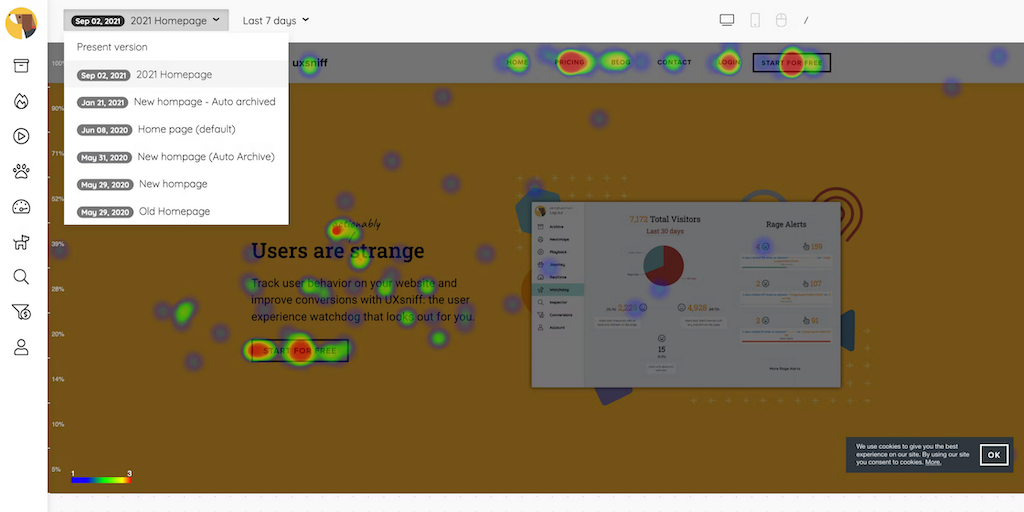Click the heatmap color intensity legend bar

[101, 480]
